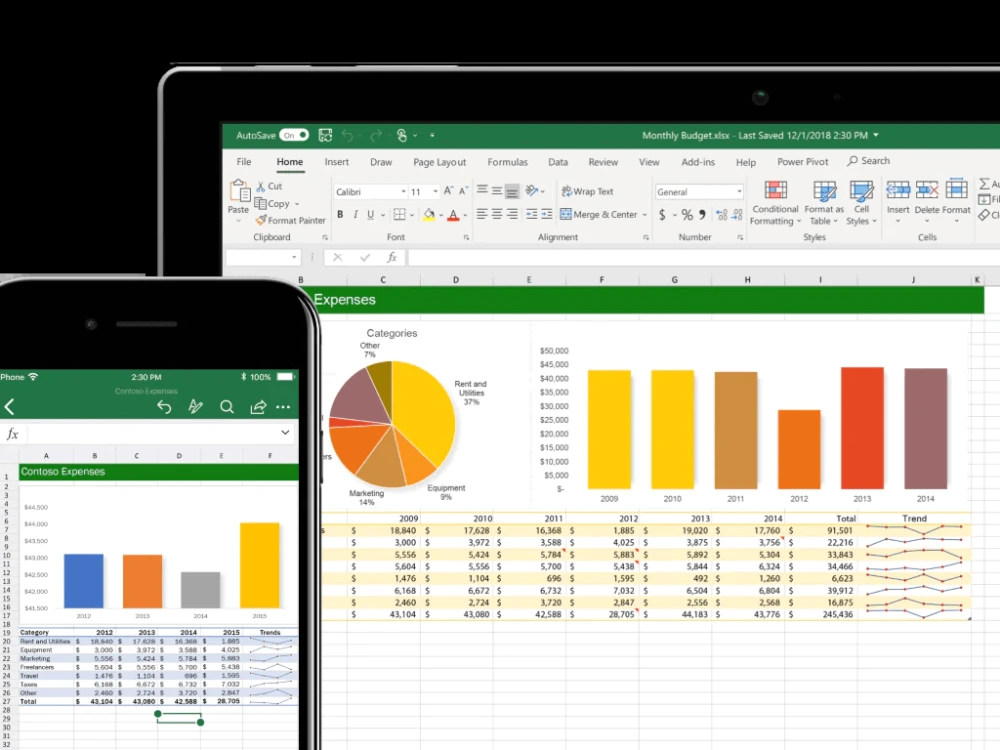1000x750 pixels.
Task: Click the Paste clipboard icon
Action: [239, 190]
